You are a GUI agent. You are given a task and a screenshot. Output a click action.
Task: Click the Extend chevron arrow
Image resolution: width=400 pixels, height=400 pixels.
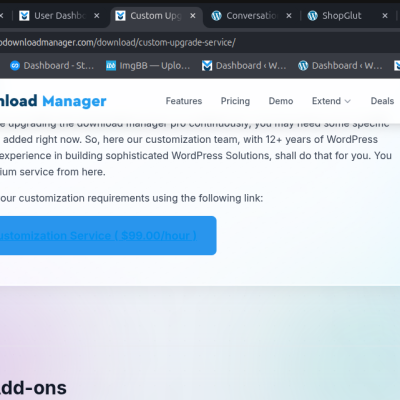click(x=347, y=101)
